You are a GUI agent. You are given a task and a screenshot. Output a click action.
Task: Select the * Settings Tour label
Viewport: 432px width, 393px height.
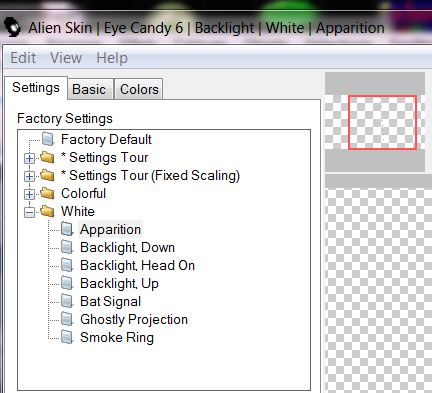point(105,157)
